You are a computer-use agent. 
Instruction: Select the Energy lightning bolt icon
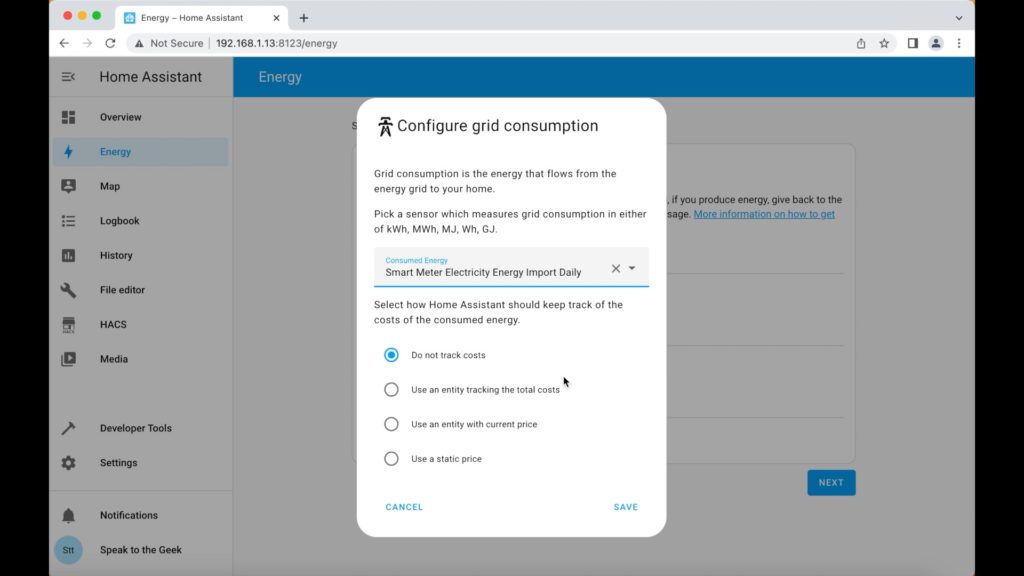tap(69, 152)
